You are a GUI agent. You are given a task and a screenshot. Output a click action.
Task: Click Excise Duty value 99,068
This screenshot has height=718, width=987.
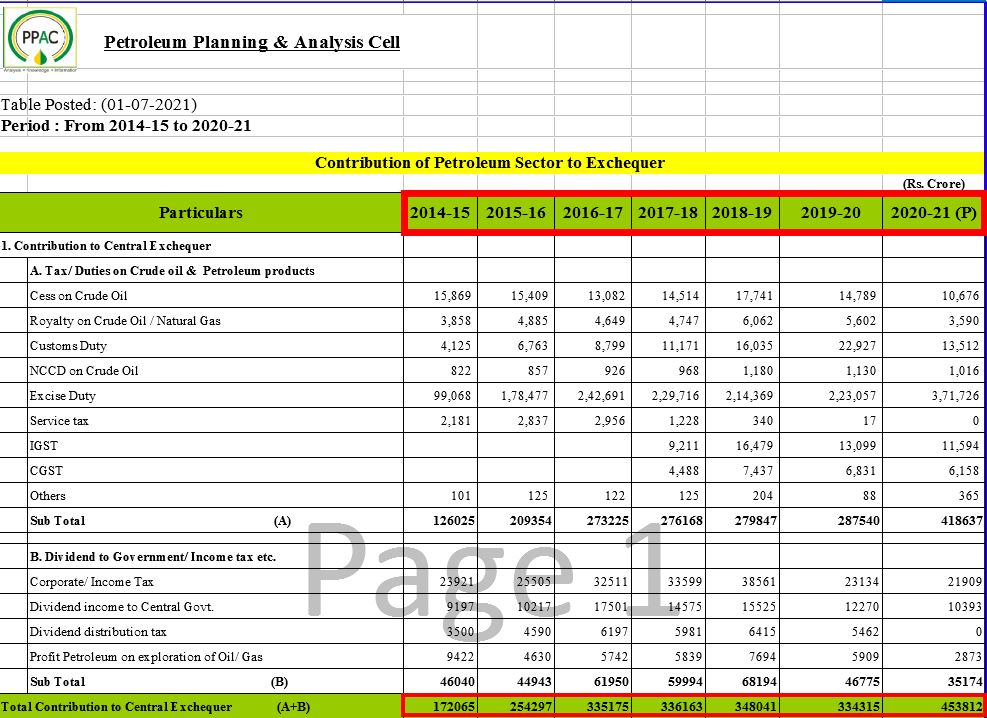click(x=452, y=396)
